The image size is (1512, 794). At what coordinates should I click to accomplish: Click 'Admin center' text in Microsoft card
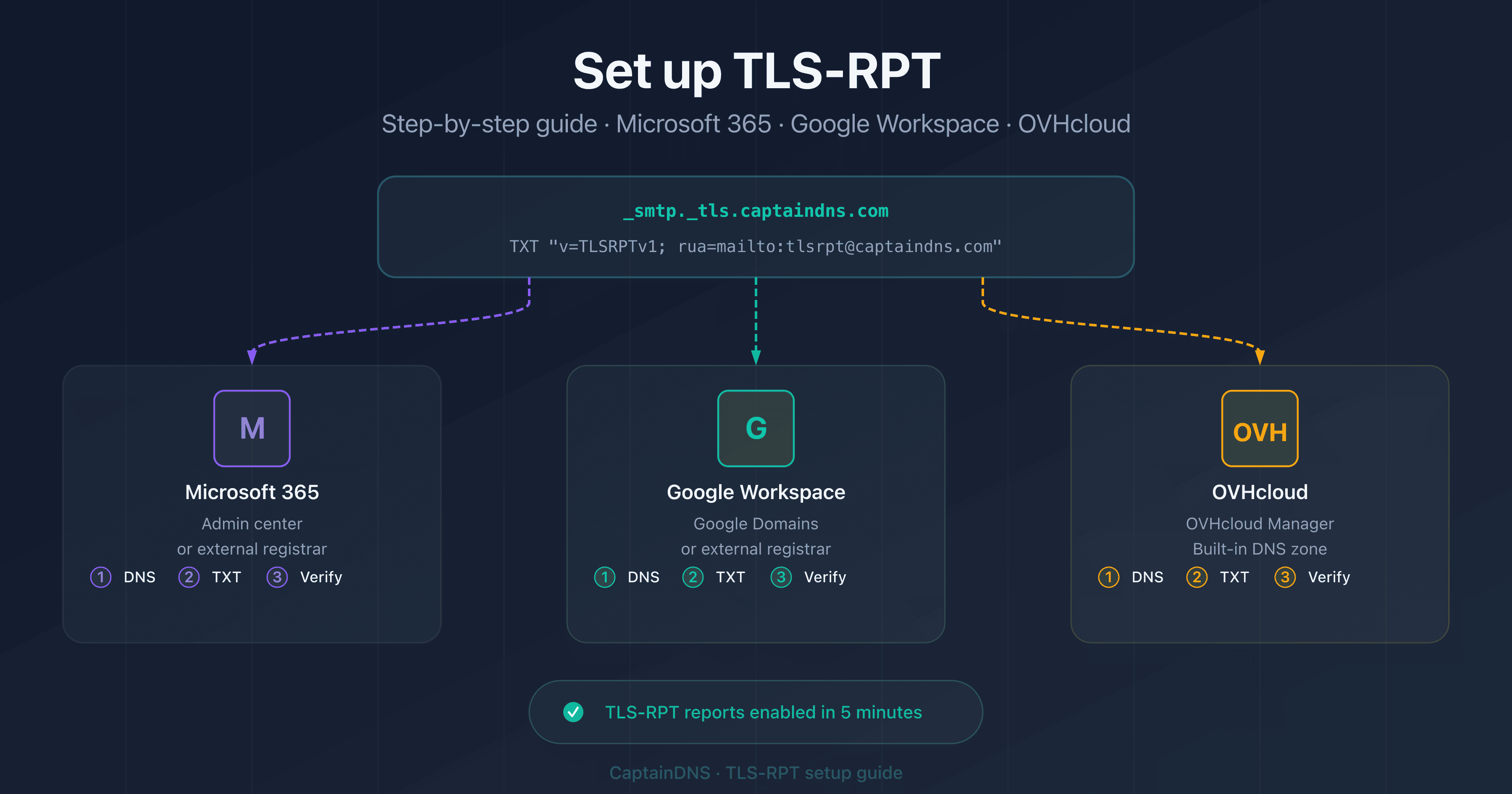click(252, 523)
